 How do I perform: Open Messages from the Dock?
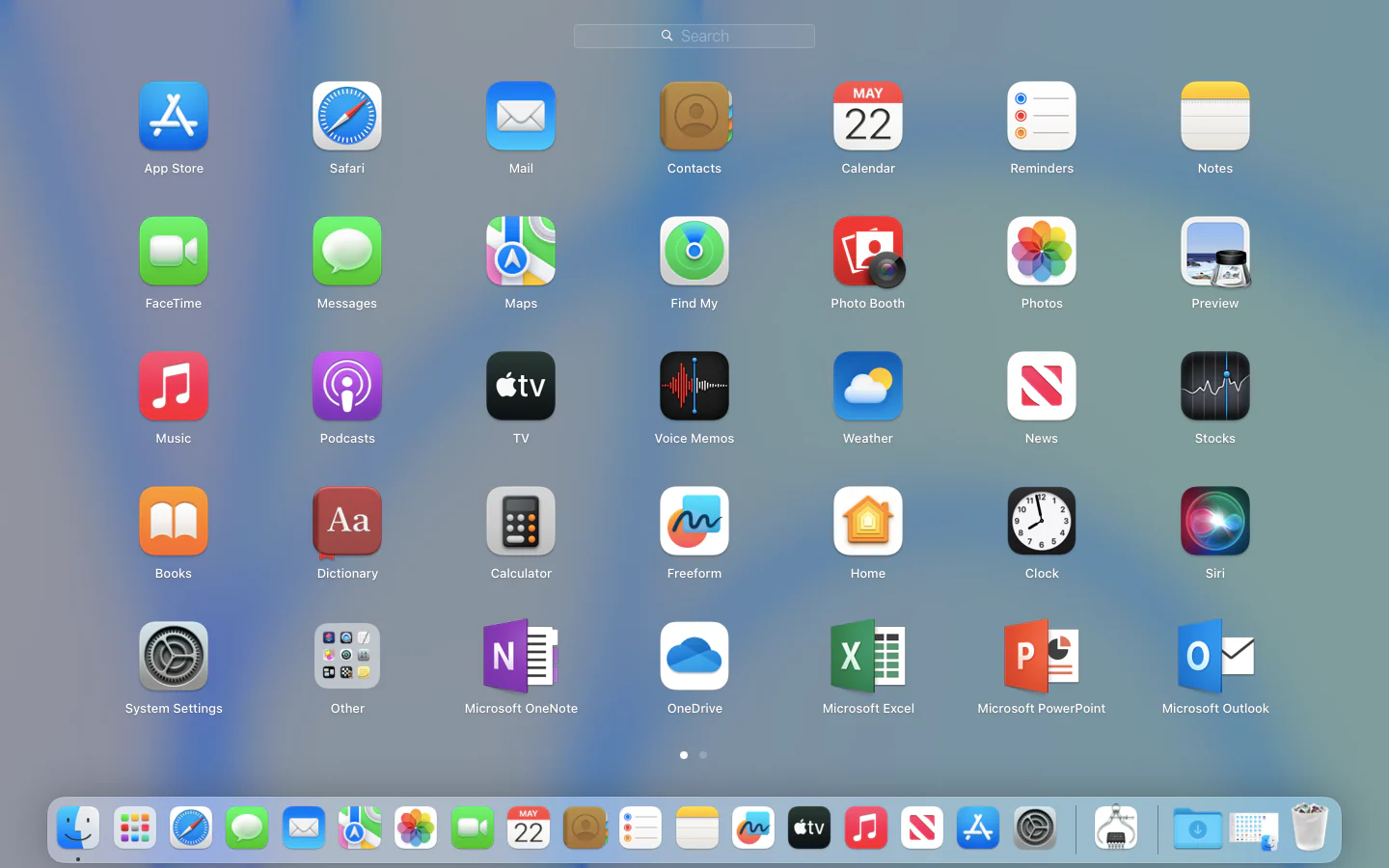(247, 828)
